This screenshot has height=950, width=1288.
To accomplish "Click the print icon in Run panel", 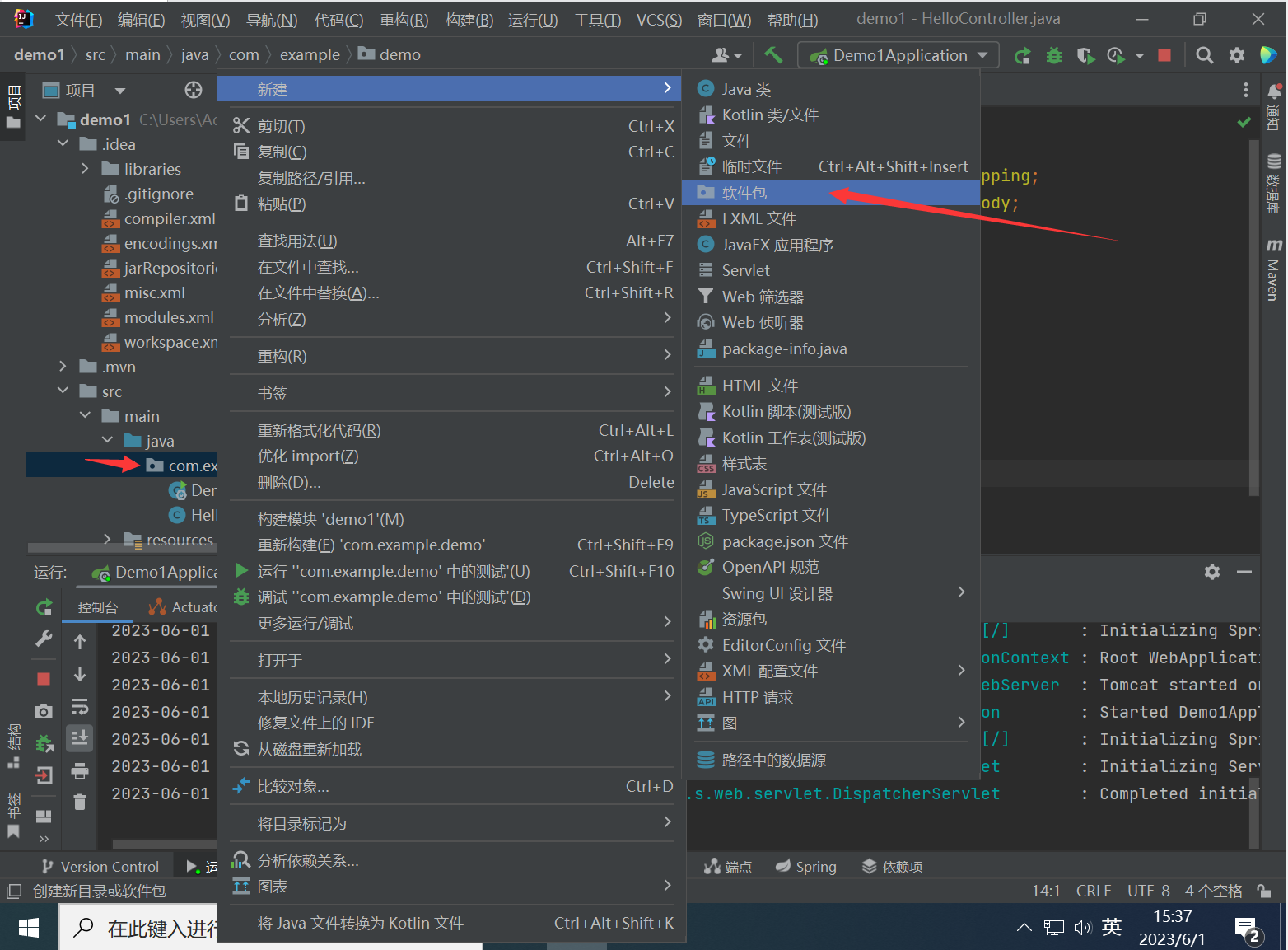I will click(80, 770).
